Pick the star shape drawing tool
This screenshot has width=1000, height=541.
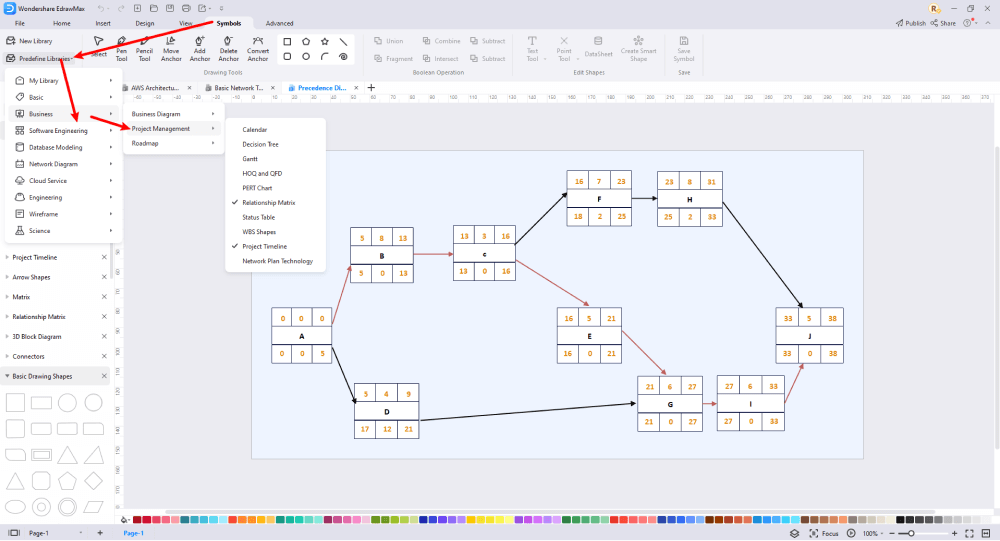(325, 41)
